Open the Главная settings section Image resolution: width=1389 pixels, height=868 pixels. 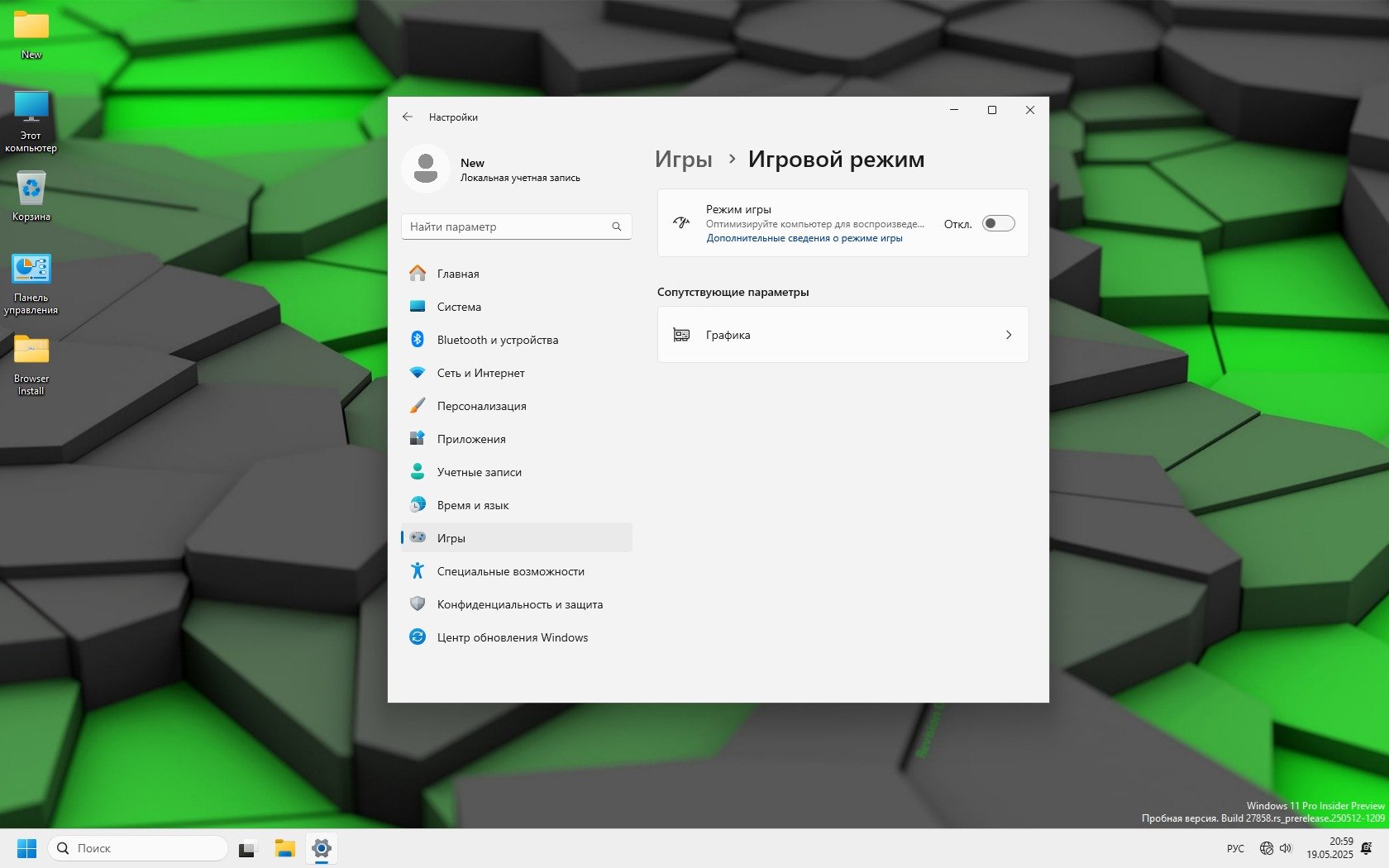point(458,274)
